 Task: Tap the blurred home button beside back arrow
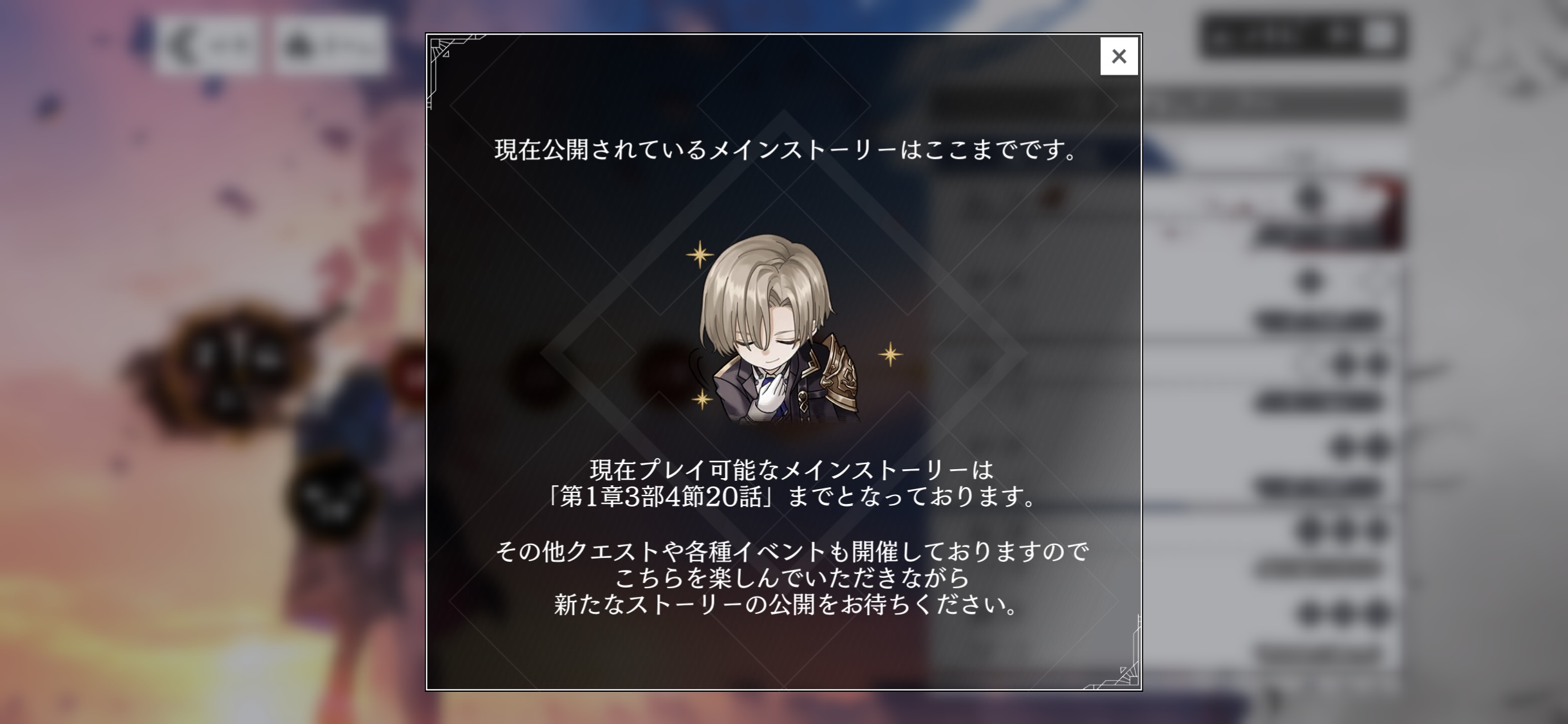pyautogui.click(x=330, y=44)
